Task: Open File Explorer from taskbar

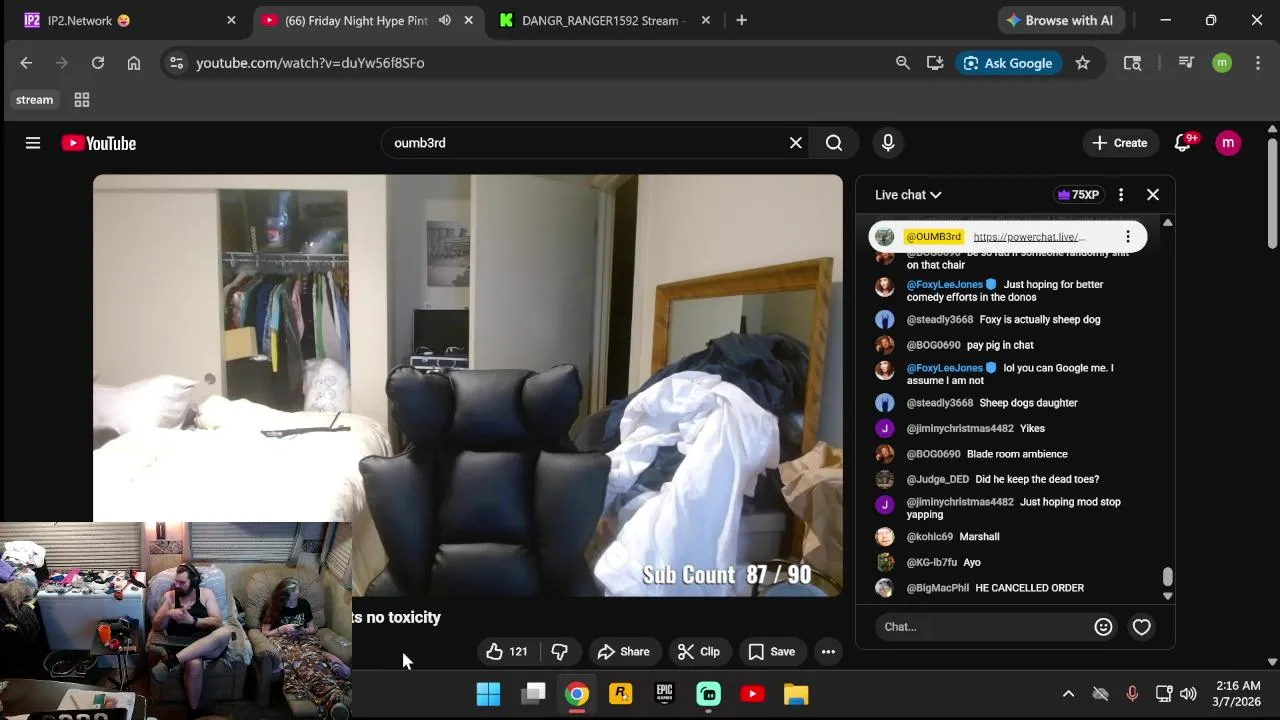Action: [796, 694]
